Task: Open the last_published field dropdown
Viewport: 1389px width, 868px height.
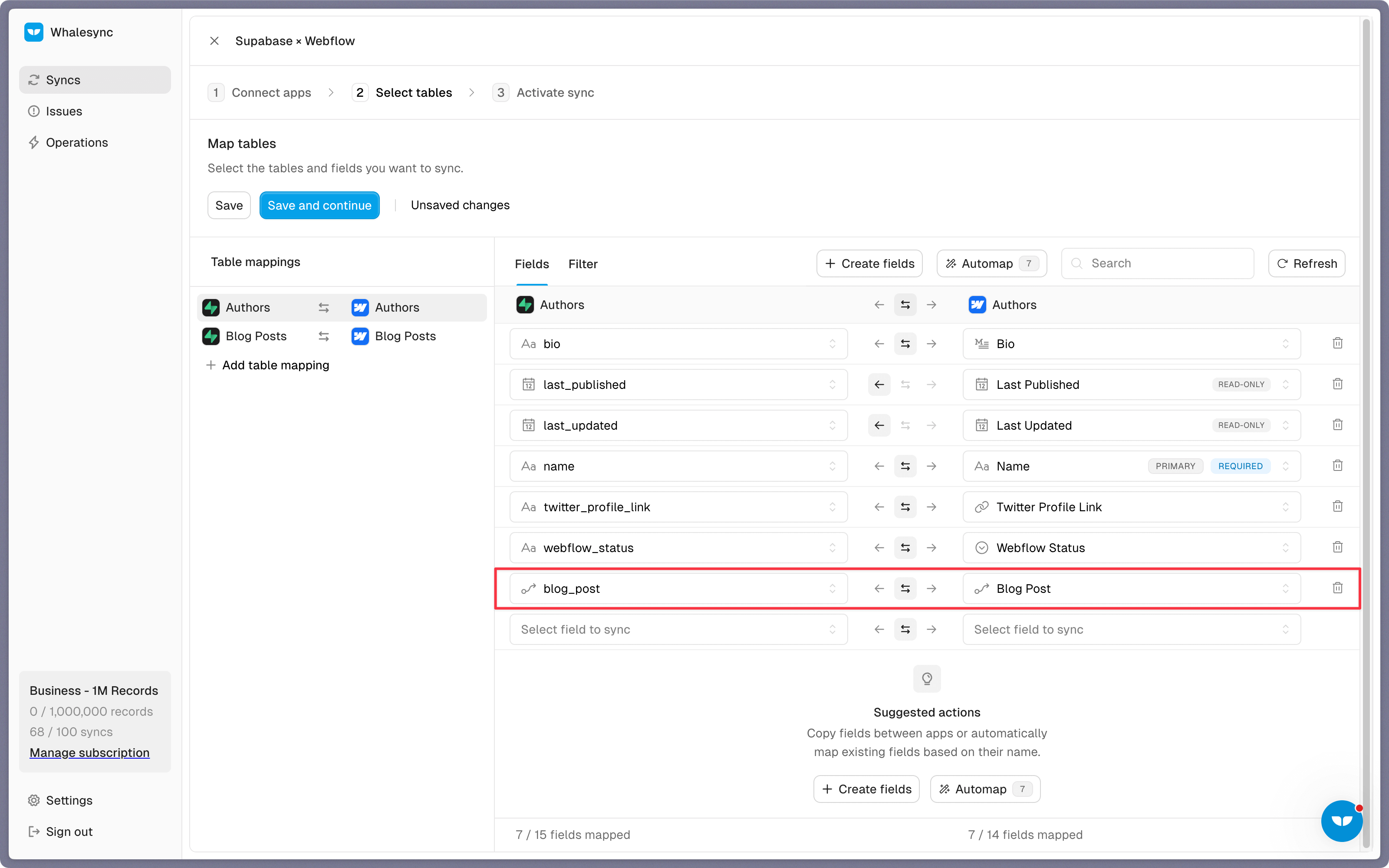Action: pyautogui.click(x=678, y=385)
